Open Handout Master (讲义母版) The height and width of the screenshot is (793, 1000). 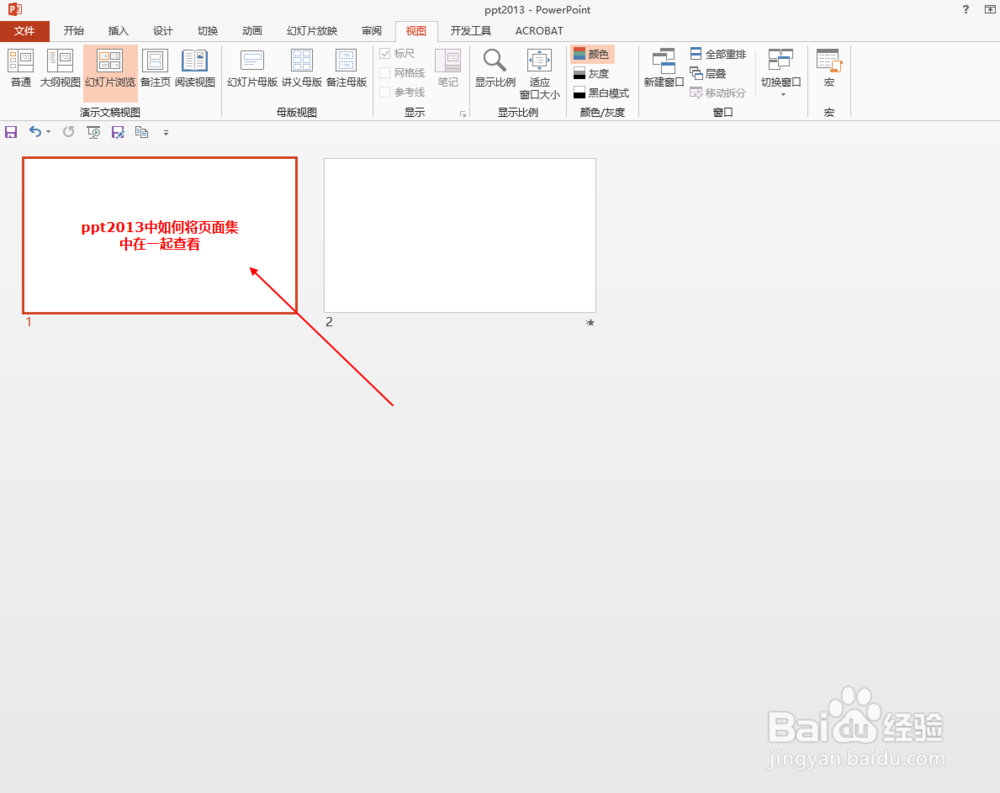point(302,68)
